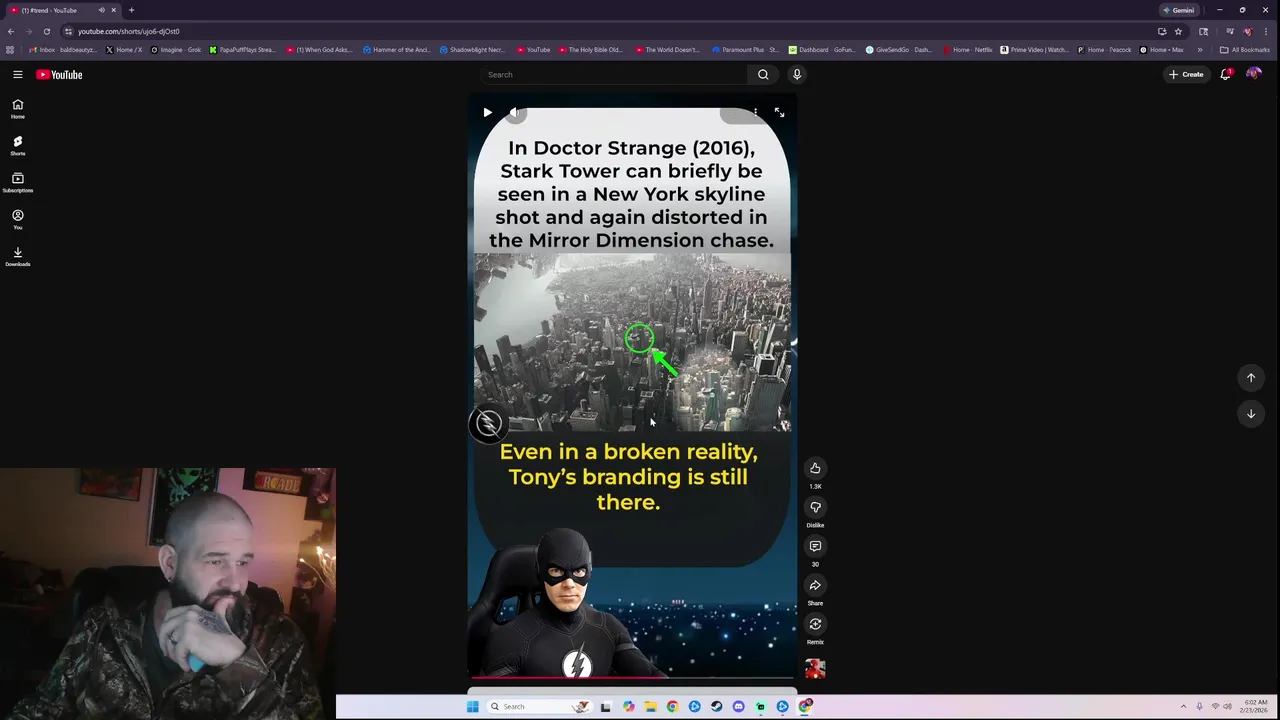Open the Home - Peacock bookmark
1280x720 pixels.
pyautogui.click(x=1104, y=49)
